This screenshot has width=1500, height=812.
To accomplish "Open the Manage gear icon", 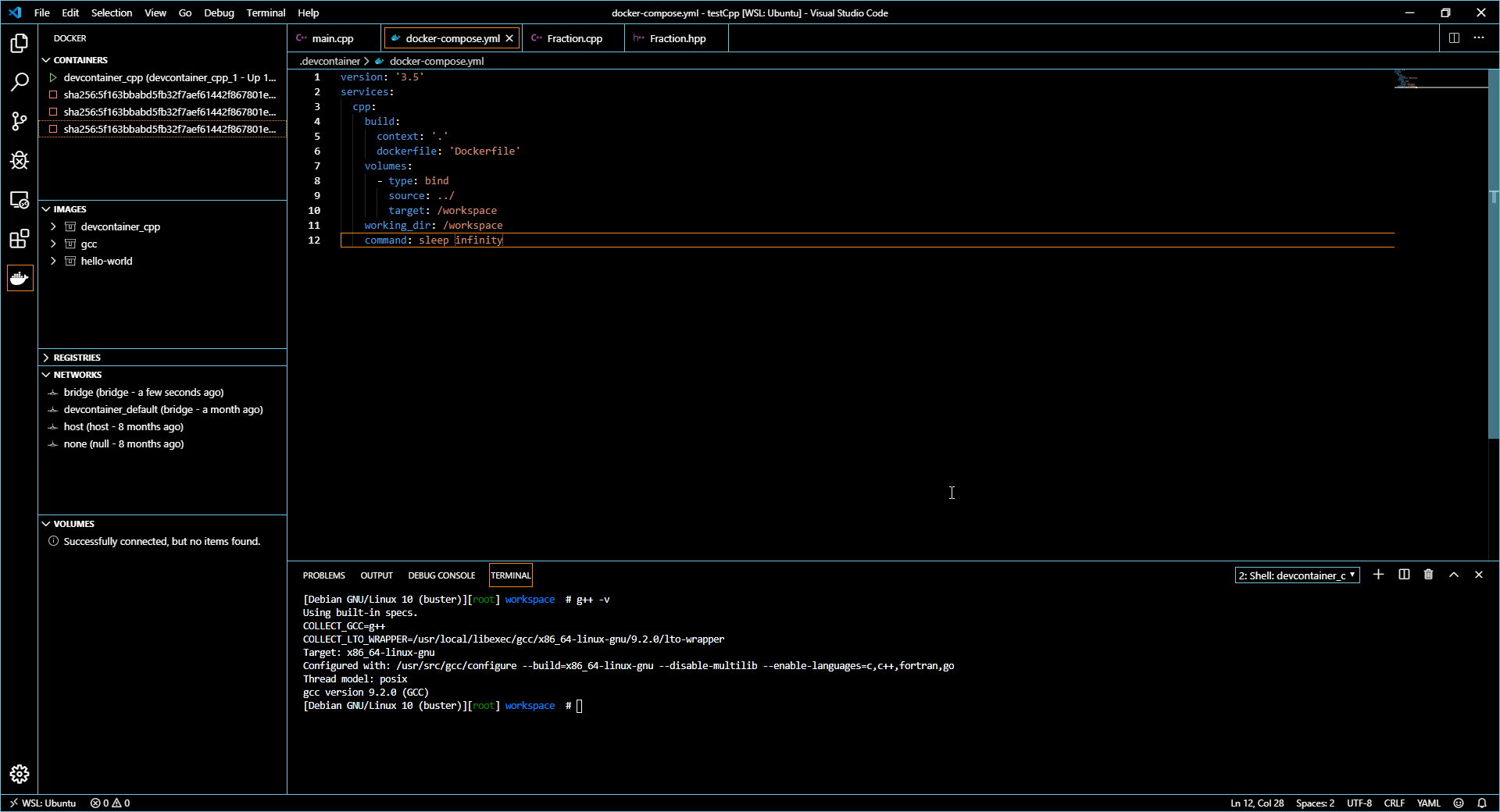I will coord(20,774).
